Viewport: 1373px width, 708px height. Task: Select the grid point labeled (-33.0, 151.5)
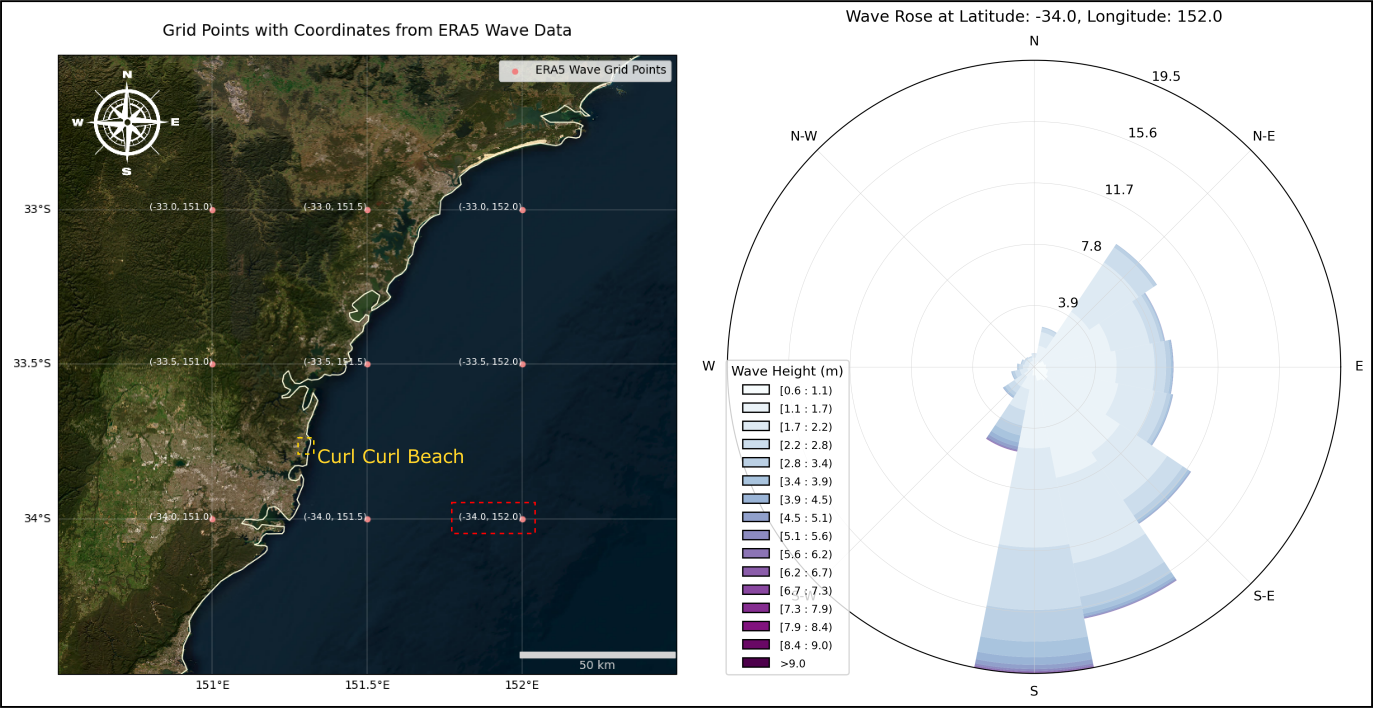367,209
